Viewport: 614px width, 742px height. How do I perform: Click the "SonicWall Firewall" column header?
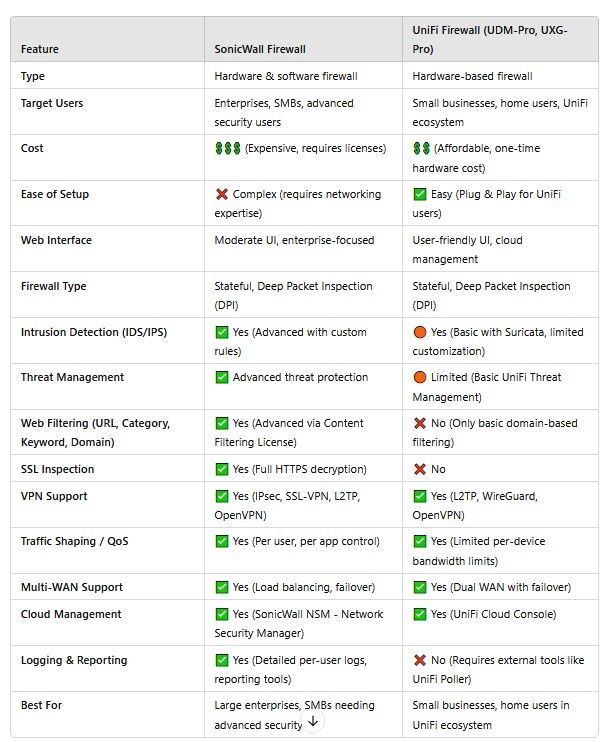pyautogui.click(x=260, y=49)
